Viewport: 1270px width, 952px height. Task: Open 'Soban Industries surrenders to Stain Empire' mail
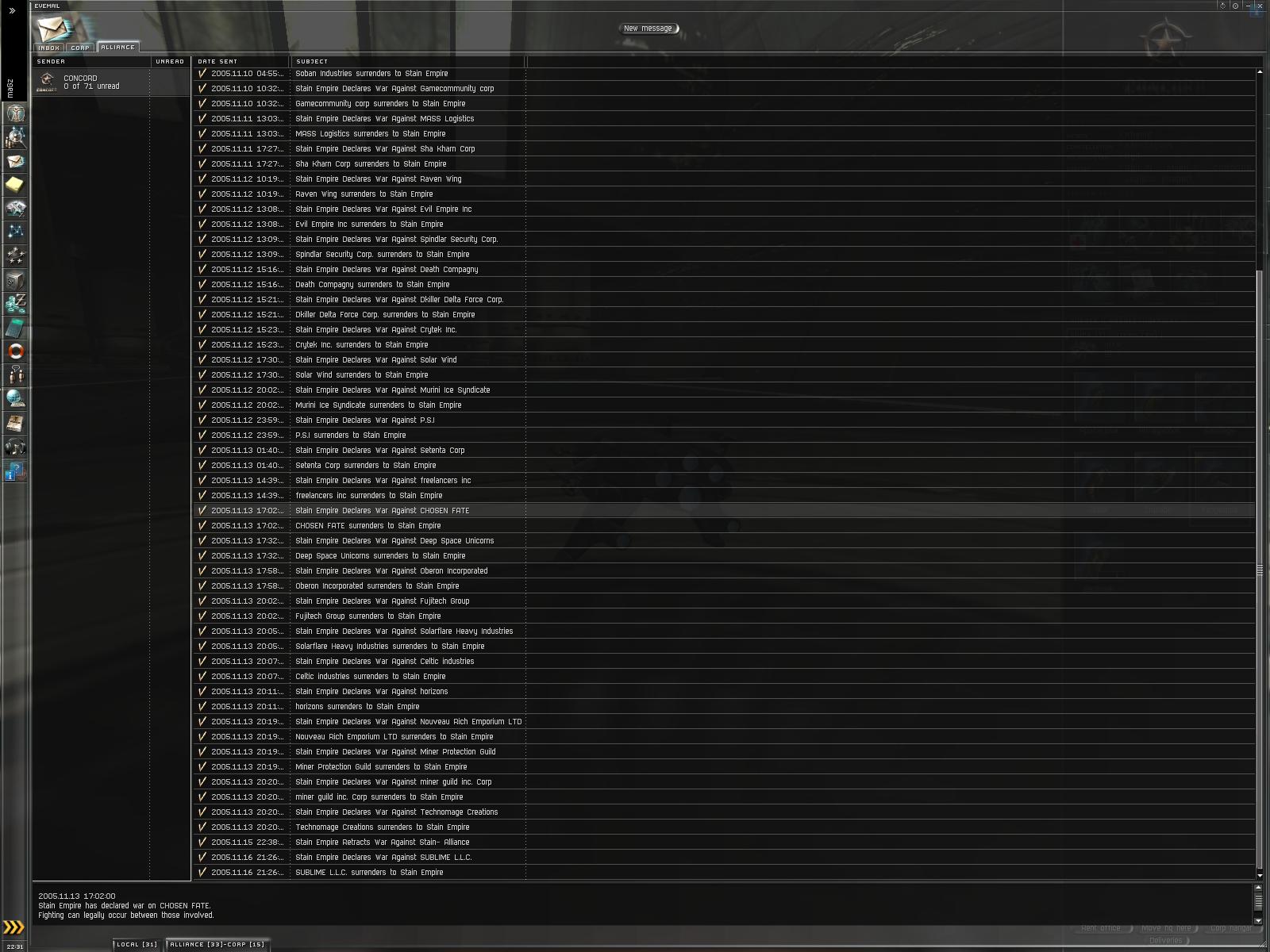tap(724, 73)
